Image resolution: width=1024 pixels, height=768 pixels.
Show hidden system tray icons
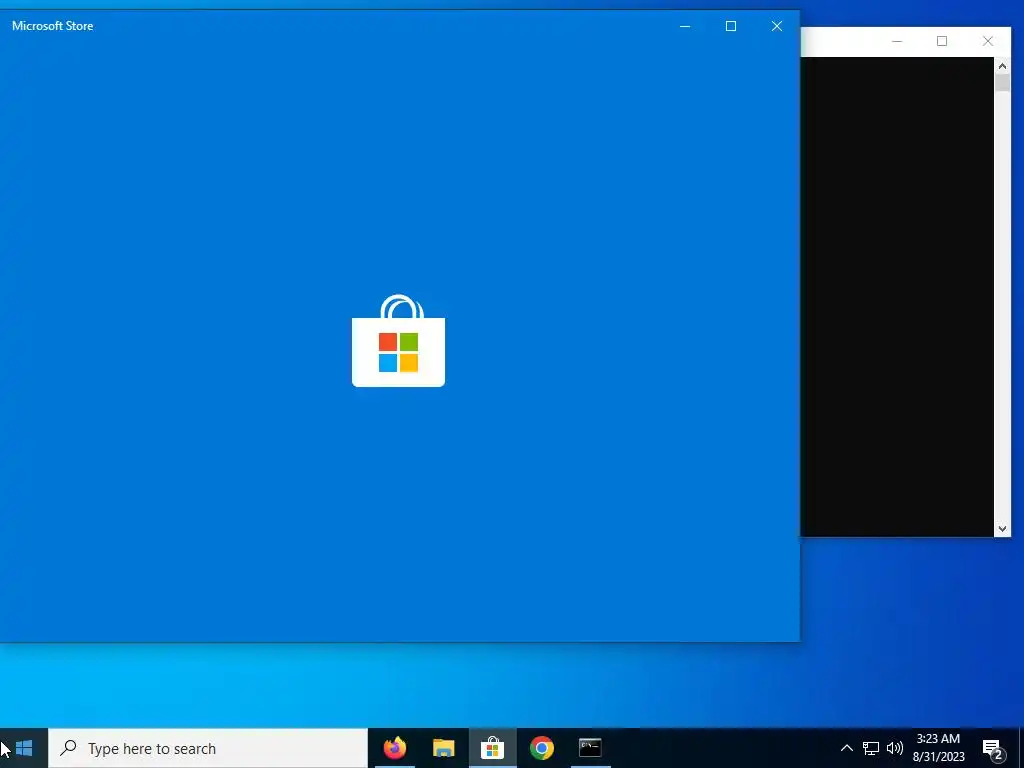(846, 748)
